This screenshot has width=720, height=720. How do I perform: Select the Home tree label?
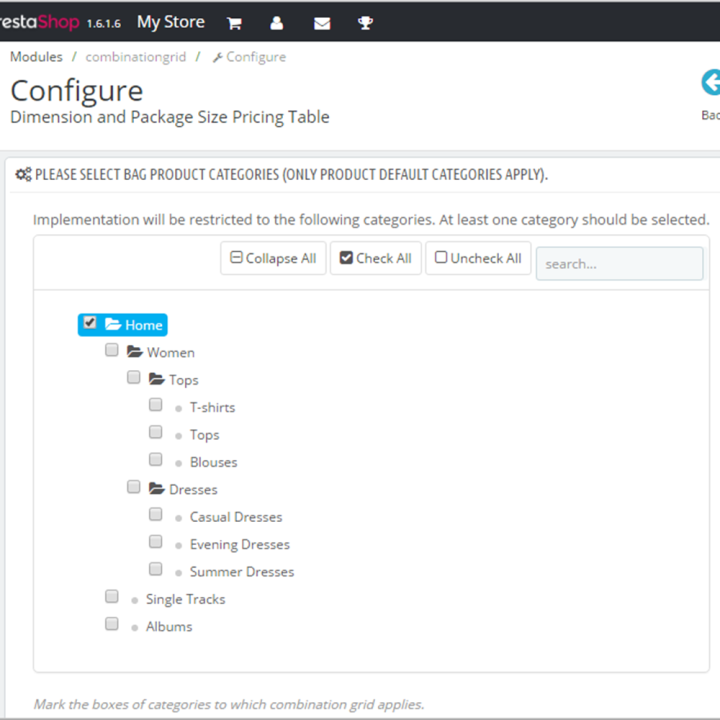tap(144, 325)
